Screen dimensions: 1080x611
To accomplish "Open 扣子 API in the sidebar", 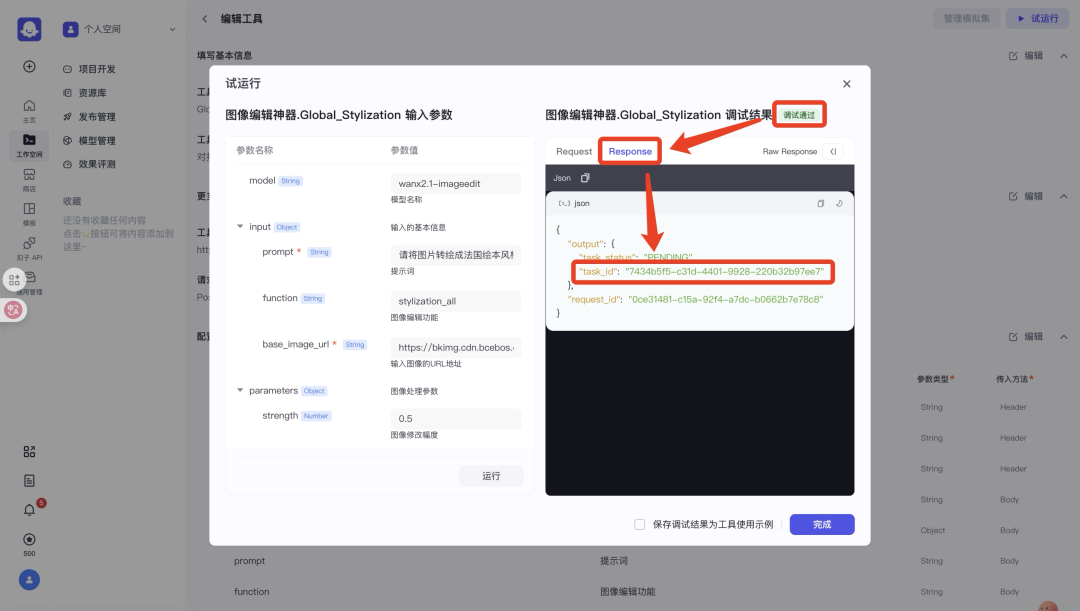I will point(29,248).
